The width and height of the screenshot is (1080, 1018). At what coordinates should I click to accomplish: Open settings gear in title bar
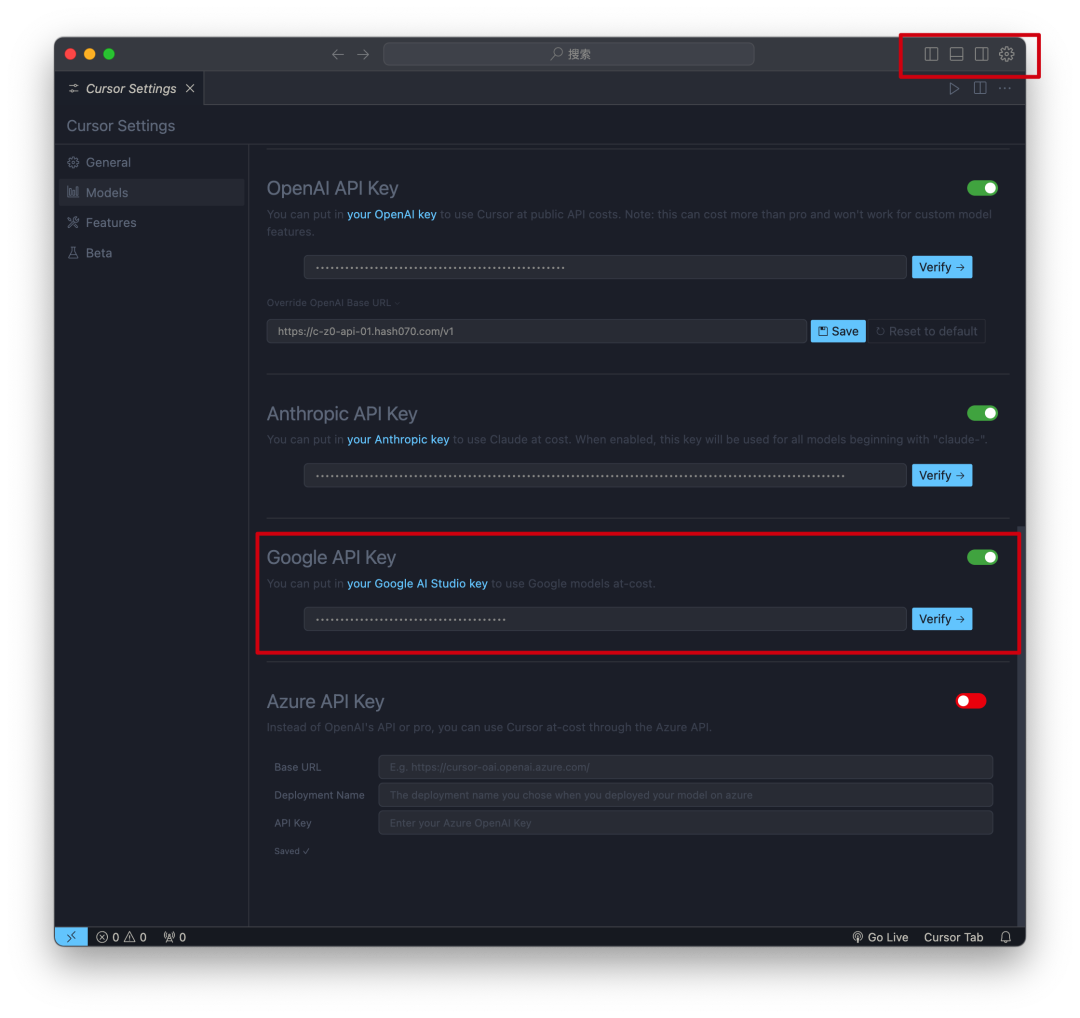(x=1007, y=54)
